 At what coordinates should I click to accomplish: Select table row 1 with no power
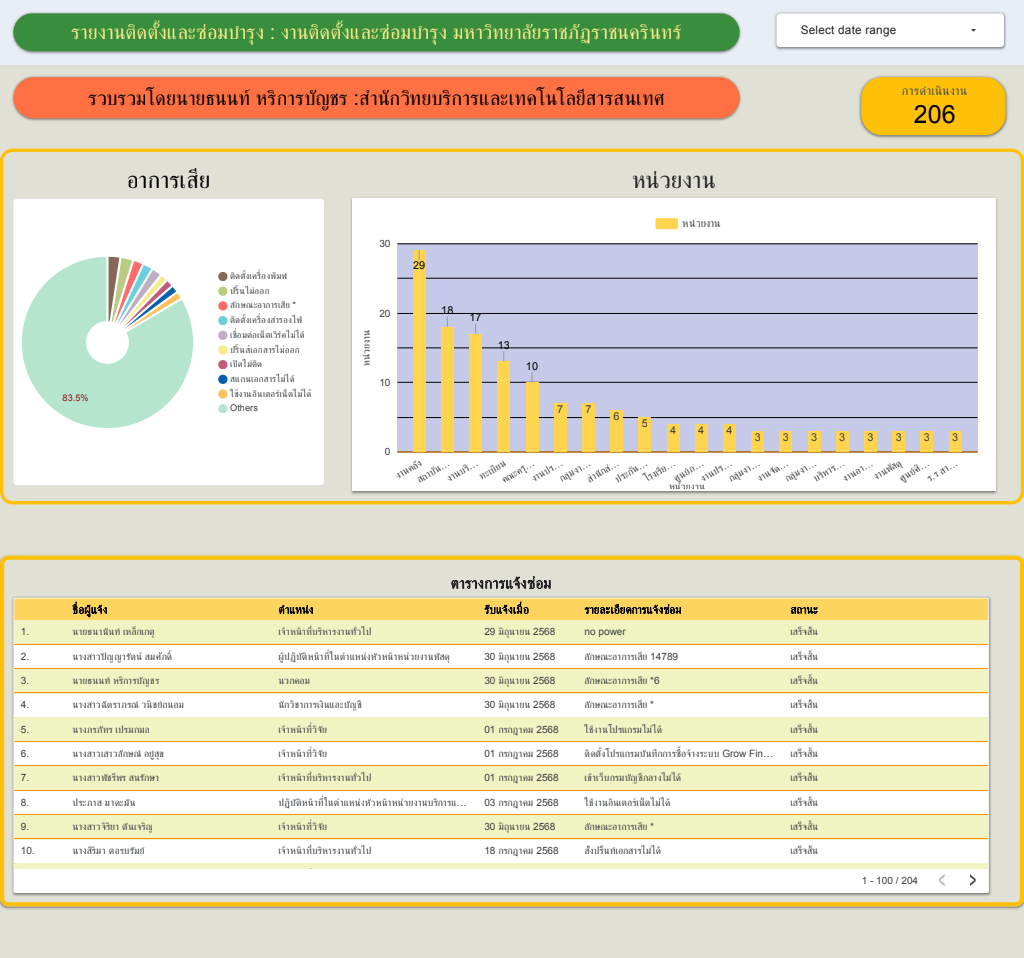coord(501,632)
